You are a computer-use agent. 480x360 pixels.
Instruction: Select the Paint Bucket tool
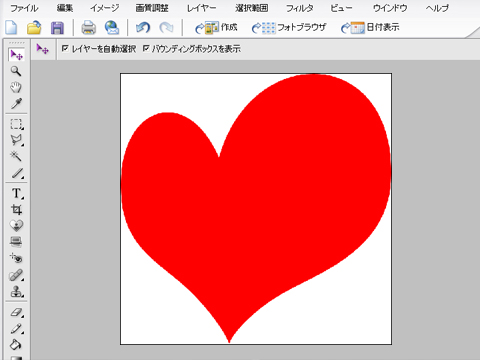pos(16,344)
